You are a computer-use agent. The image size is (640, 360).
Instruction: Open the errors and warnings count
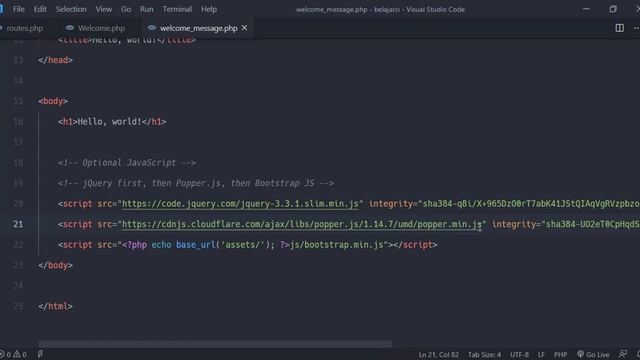tap(13, 355)
